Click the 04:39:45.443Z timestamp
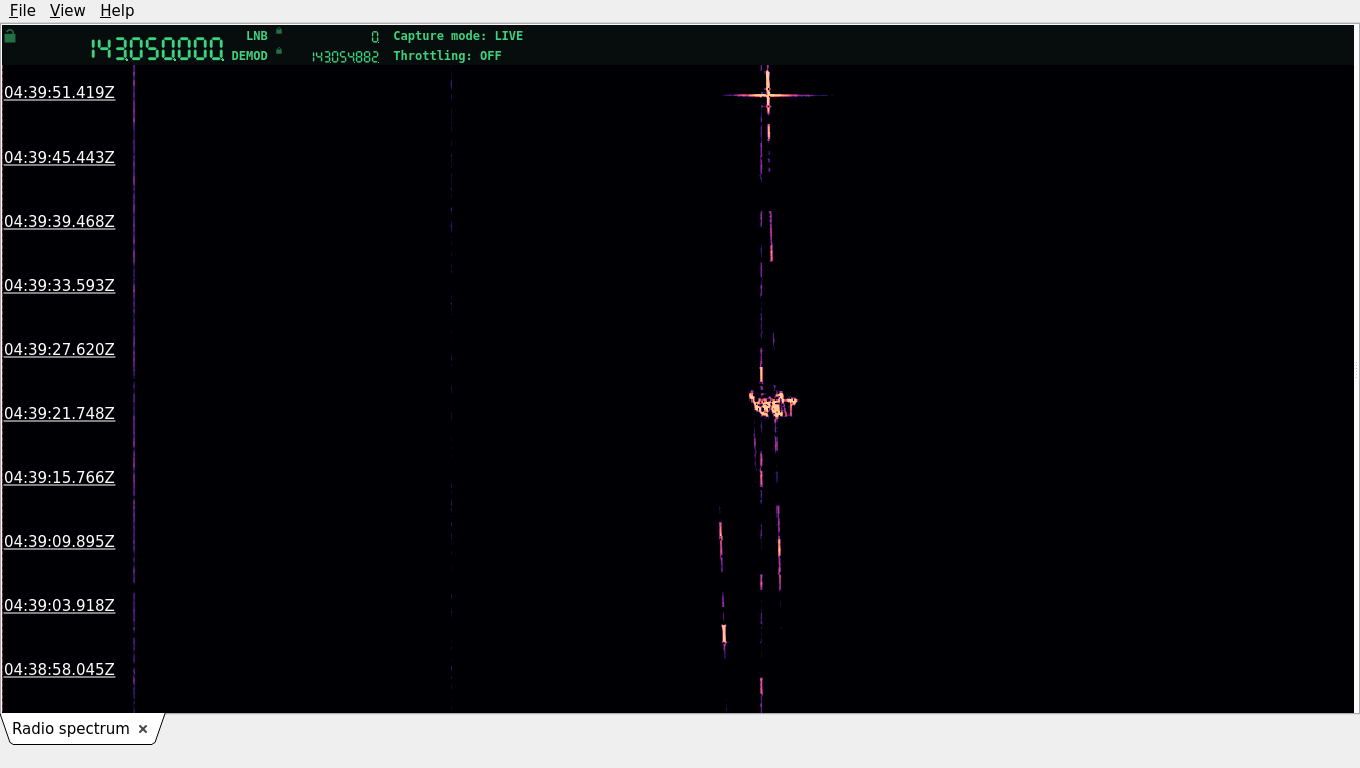Screen dimensions: 1360x768 click(x=59, y=157)
